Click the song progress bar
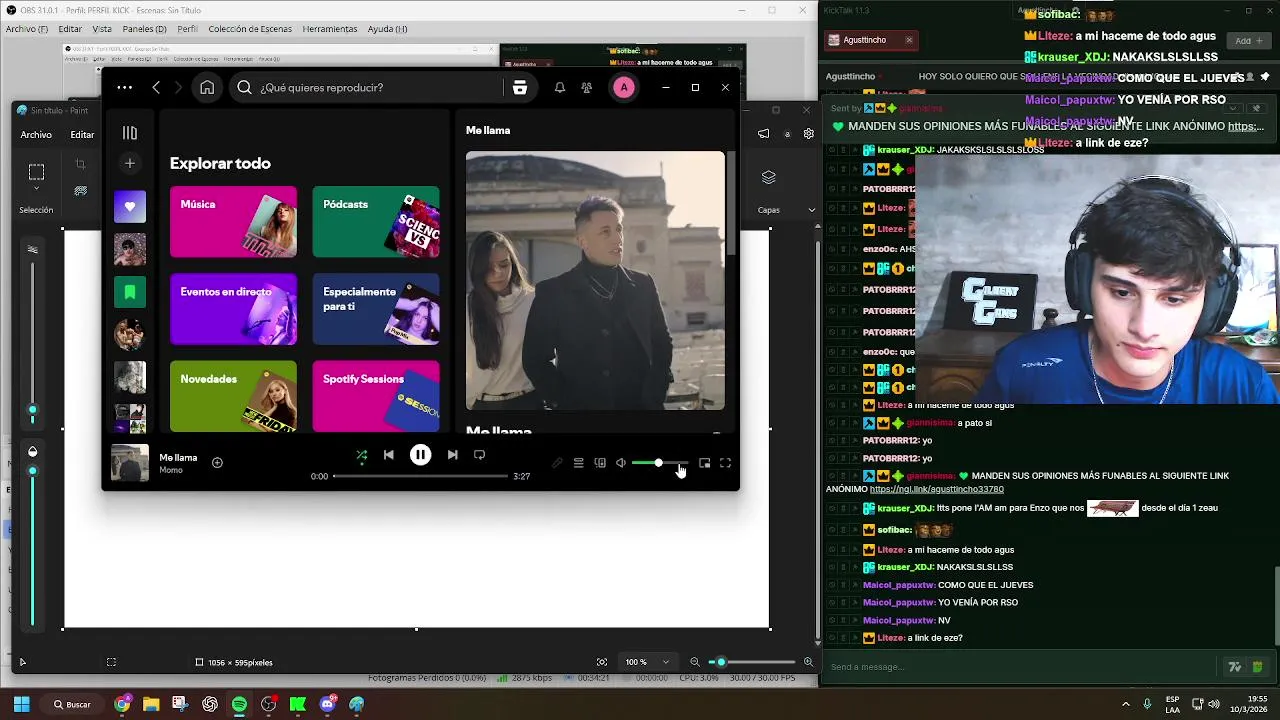 pyautogui.click(x=420, y=476)
